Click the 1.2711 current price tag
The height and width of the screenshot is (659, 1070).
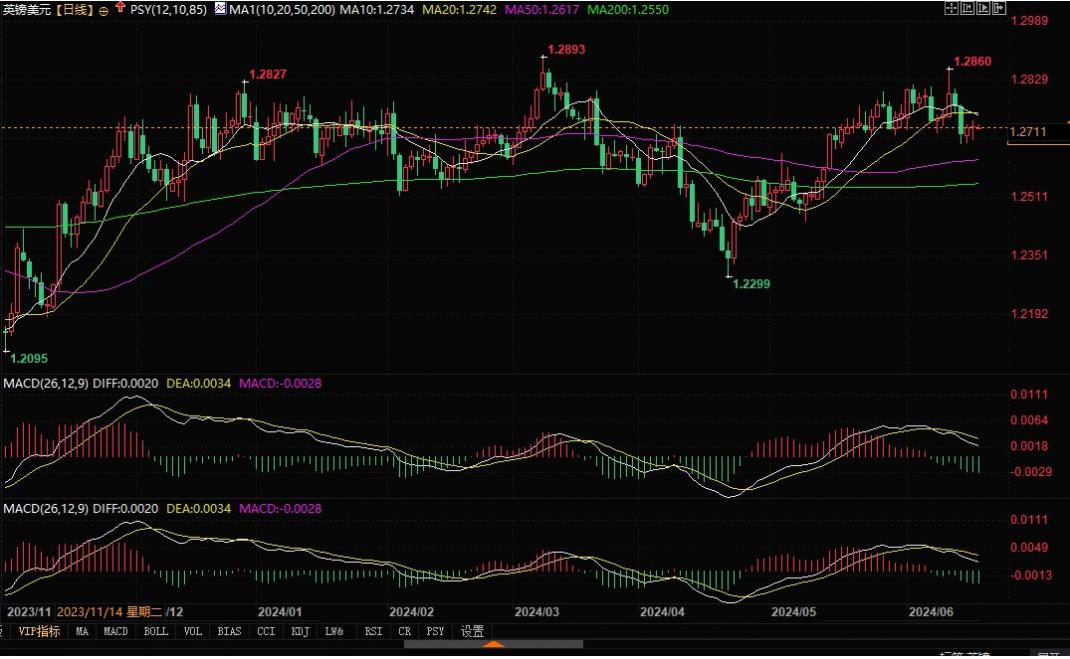1028,132
